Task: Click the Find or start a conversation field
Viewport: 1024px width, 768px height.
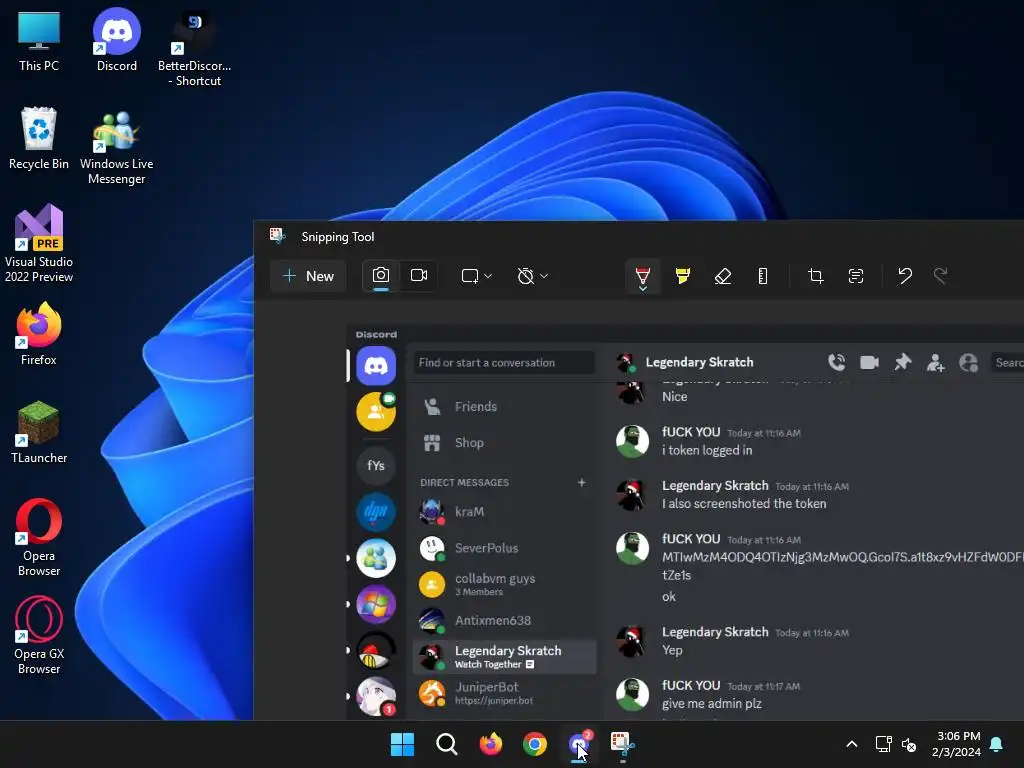Action: click(504, 362)
